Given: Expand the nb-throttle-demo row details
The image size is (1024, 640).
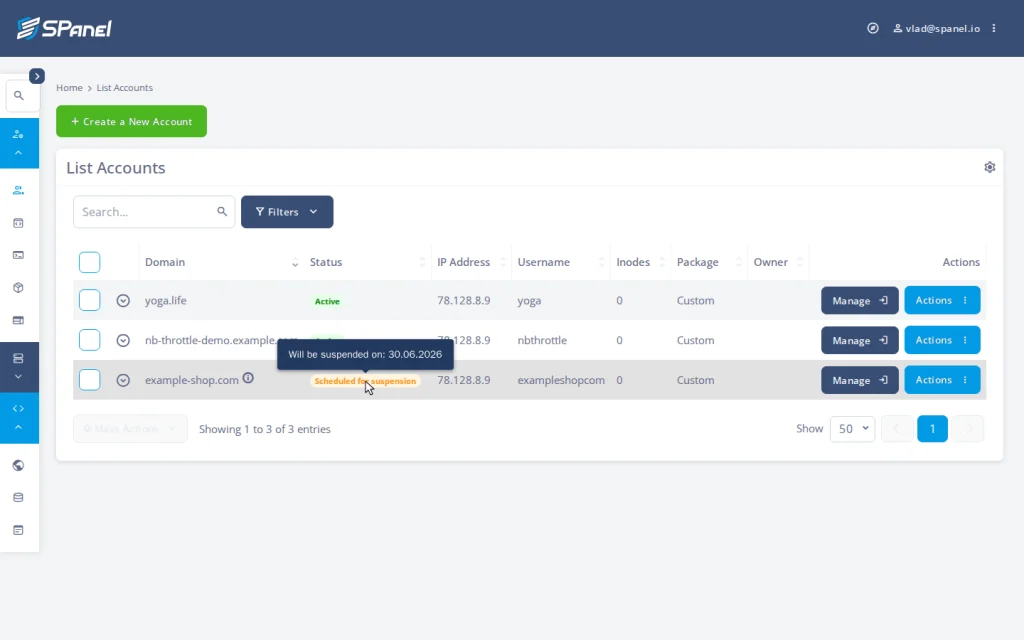Looking at the screenshot, I should pyautogui.click(x=123, y=340).
